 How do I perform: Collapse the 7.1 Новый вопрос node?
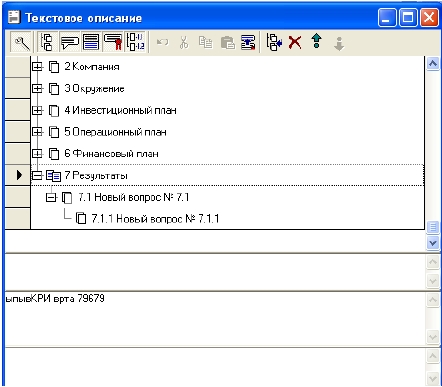pyautogui.click(x=51, y=197)
